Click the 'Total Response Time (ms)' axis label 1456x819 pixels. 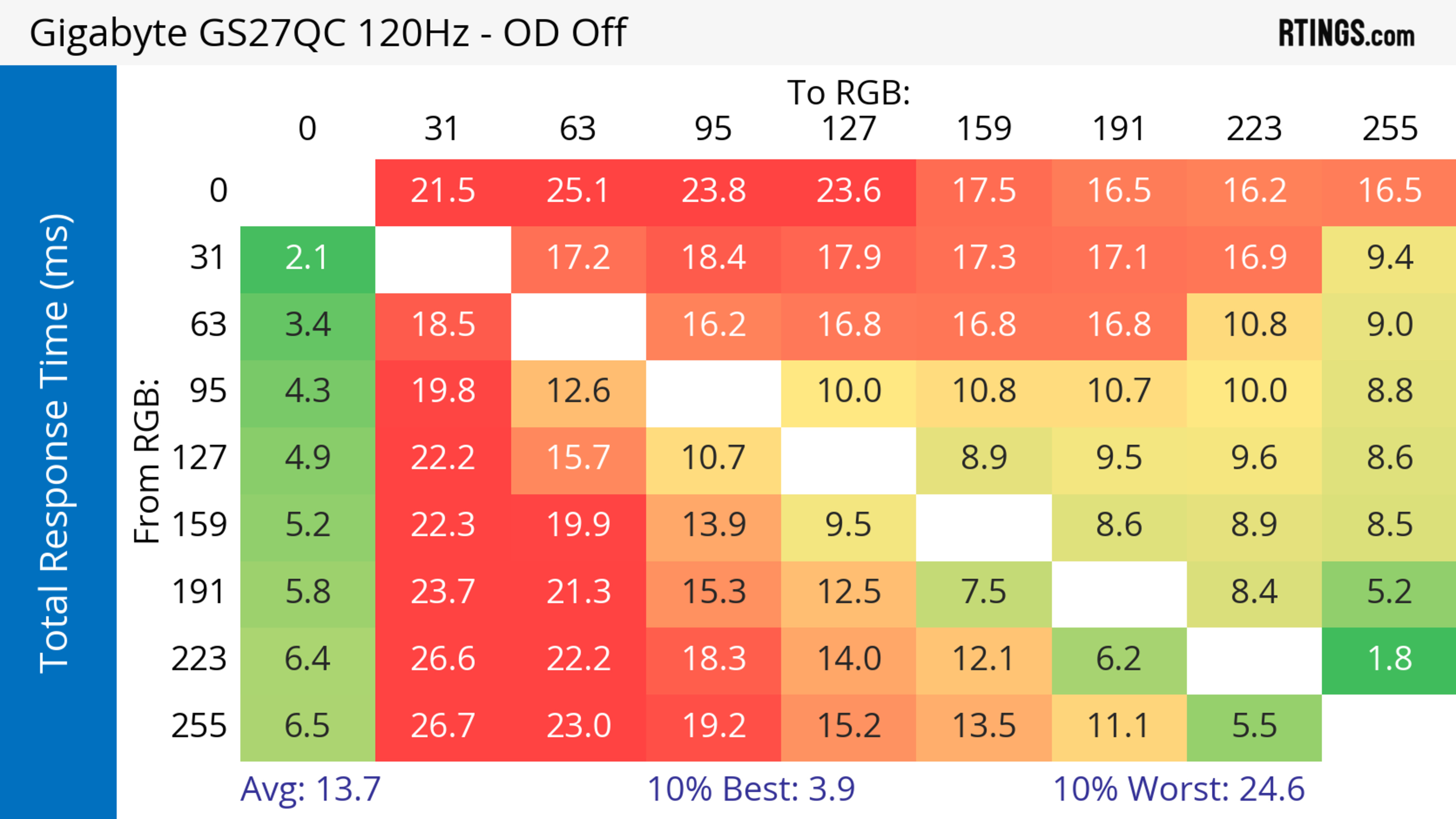click(55, 443)
